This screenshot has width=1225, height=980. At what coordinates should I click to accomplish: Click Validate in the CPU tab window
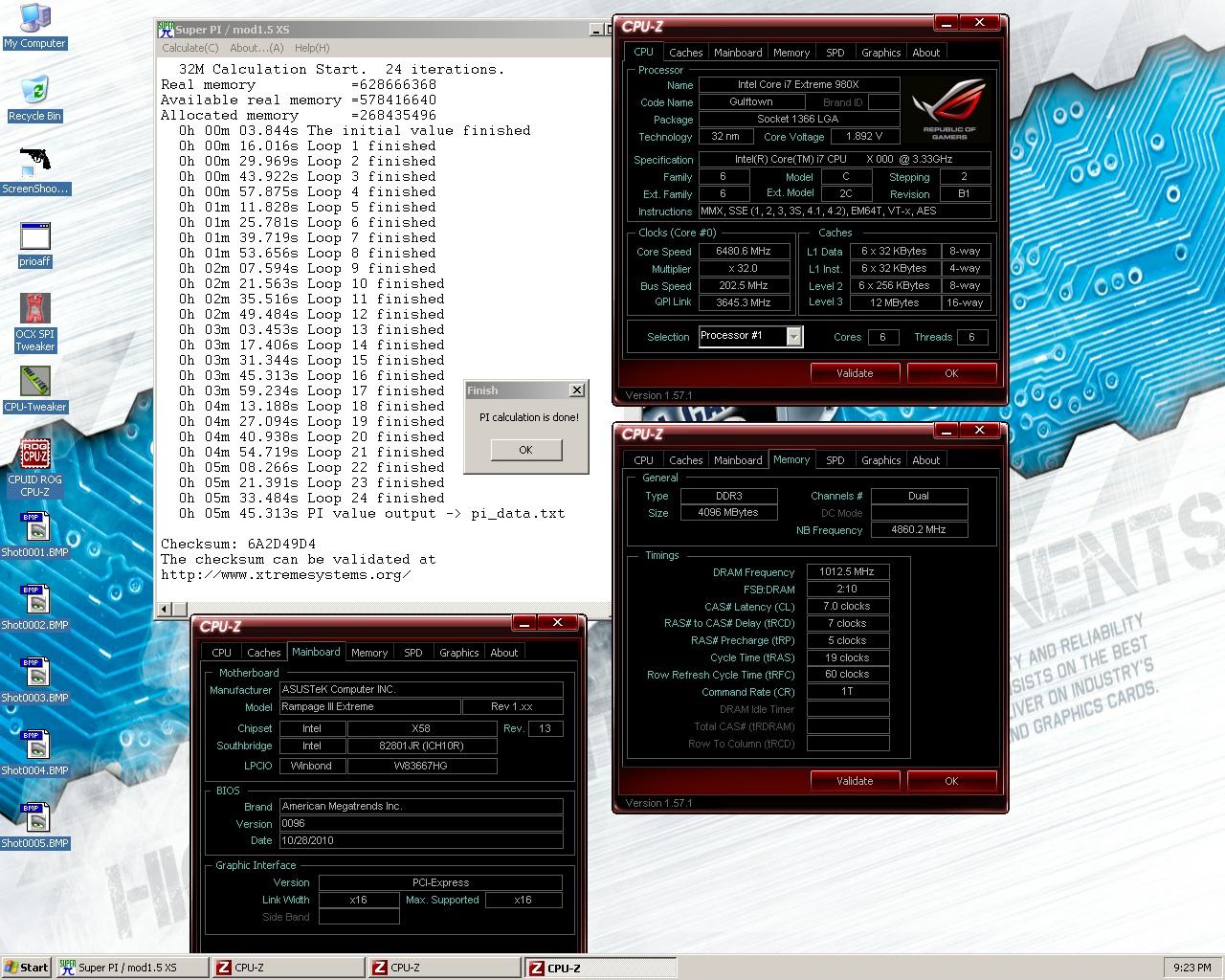855,373
